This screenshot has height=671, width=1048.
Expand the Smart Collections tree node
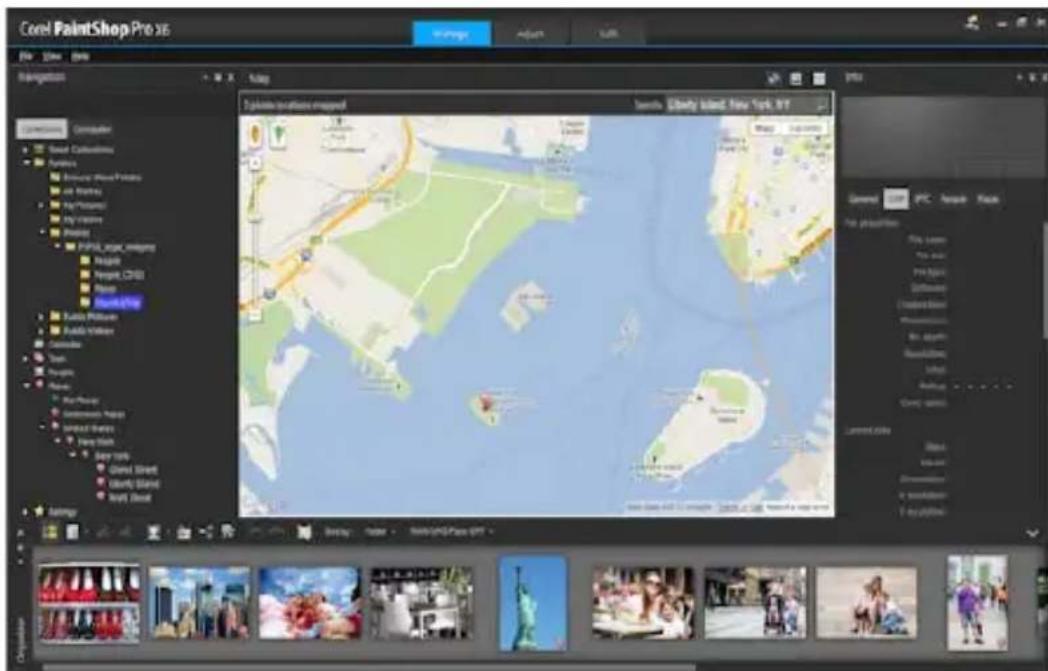(26, 150)
